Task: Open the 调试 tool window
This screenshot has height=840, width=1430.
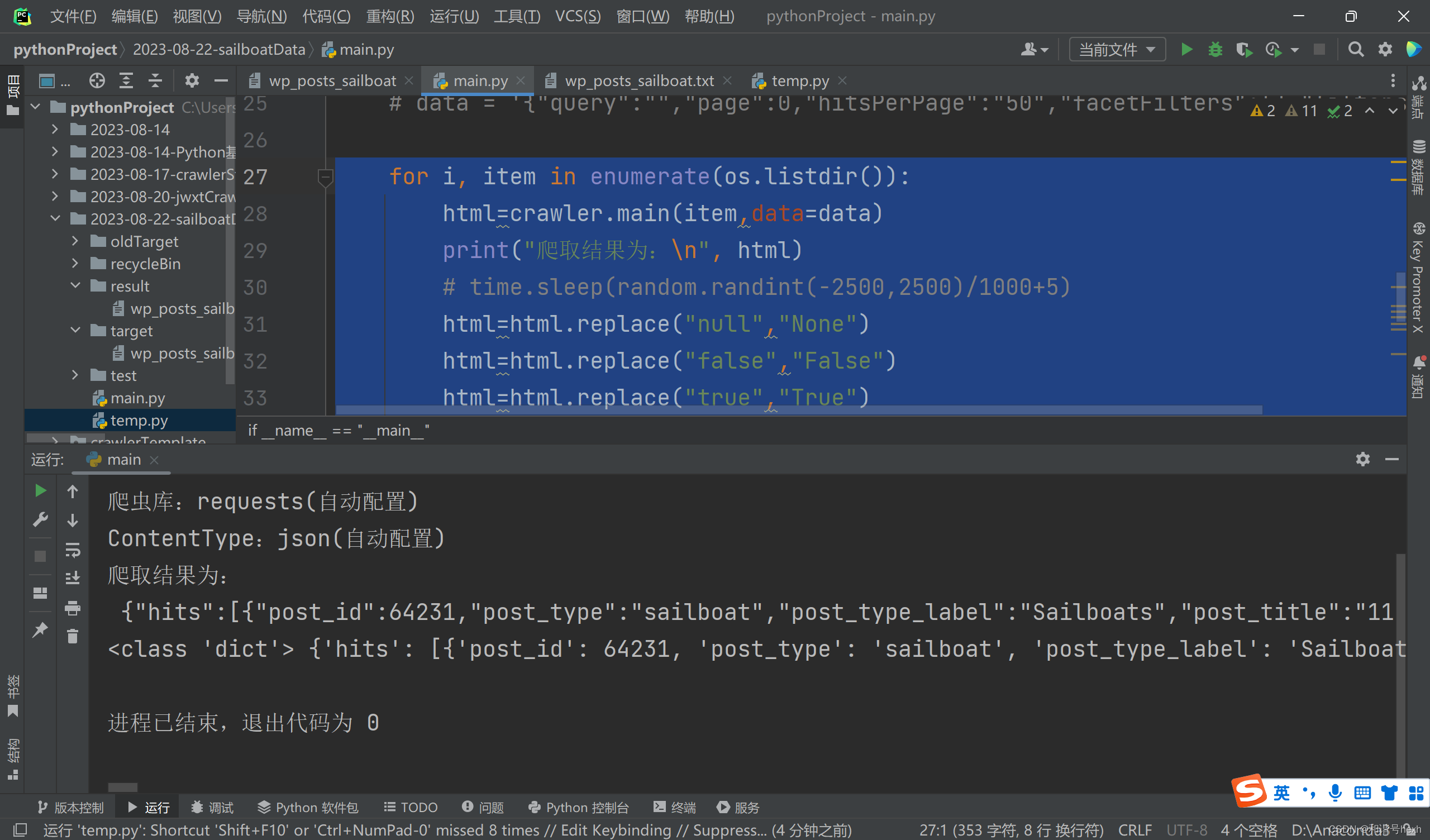Action: [212, 807]
